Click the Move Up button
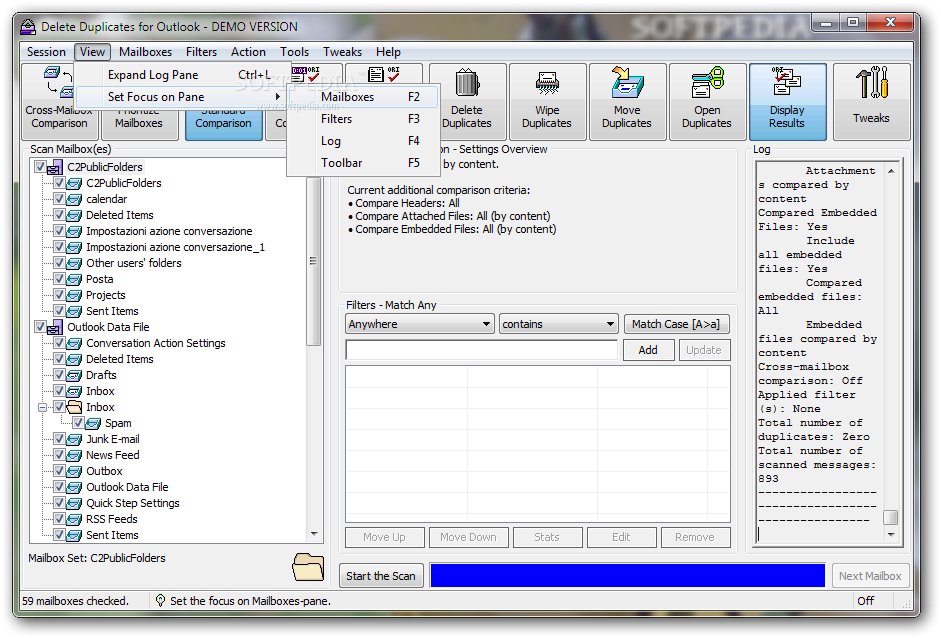Viewport: 941px width, 638px height. click(x=384, y=537)
